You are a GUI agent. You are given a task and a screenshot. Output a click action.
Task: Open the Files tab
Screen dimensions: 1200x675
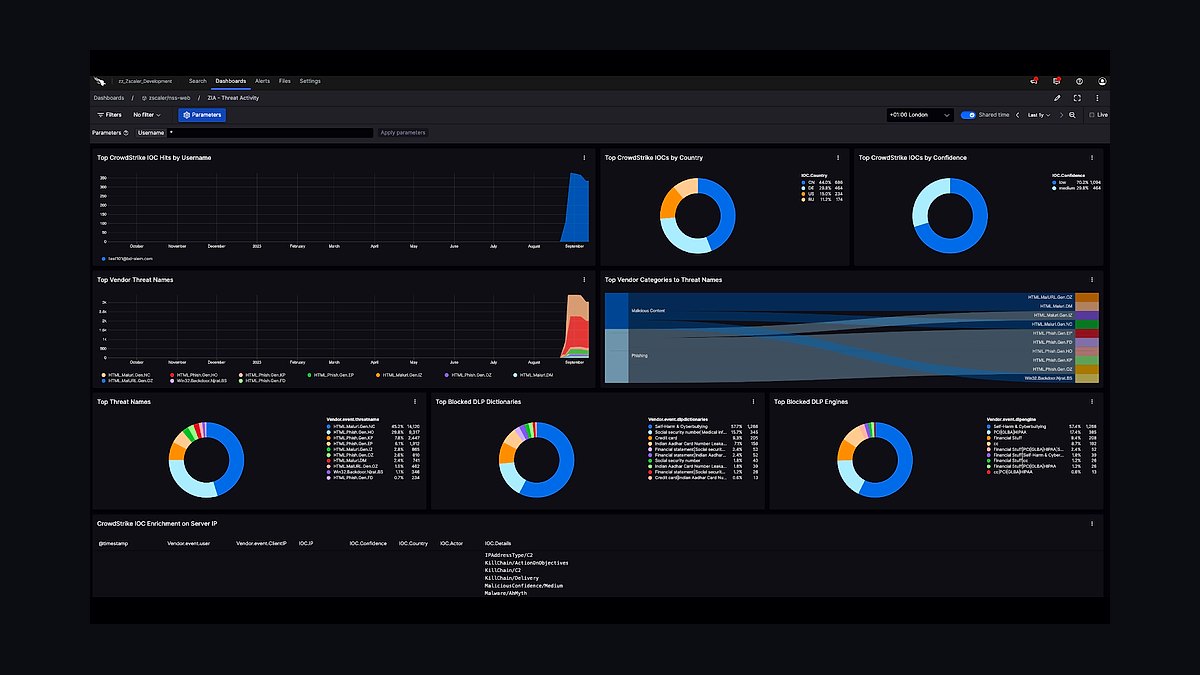click(285, 81)
